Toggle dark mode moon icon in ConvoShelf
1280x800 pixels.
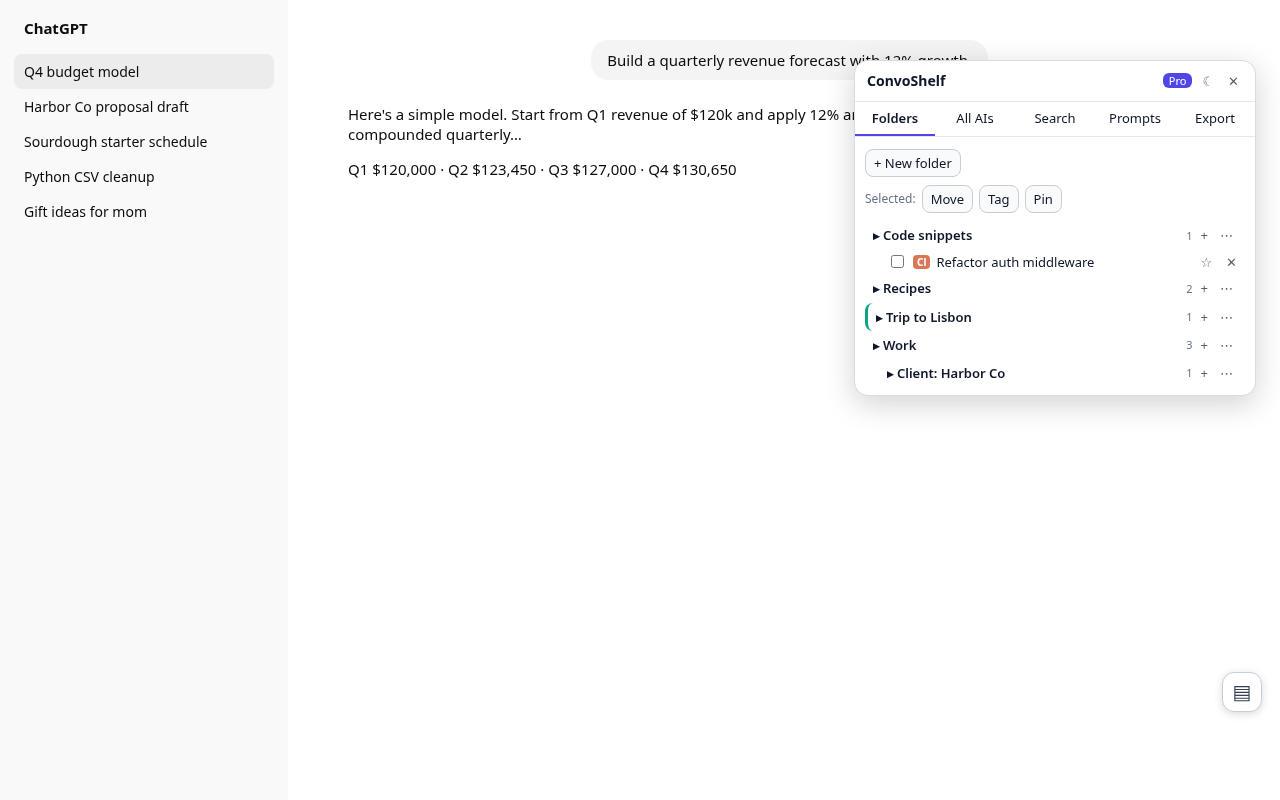click(1207, 81)
